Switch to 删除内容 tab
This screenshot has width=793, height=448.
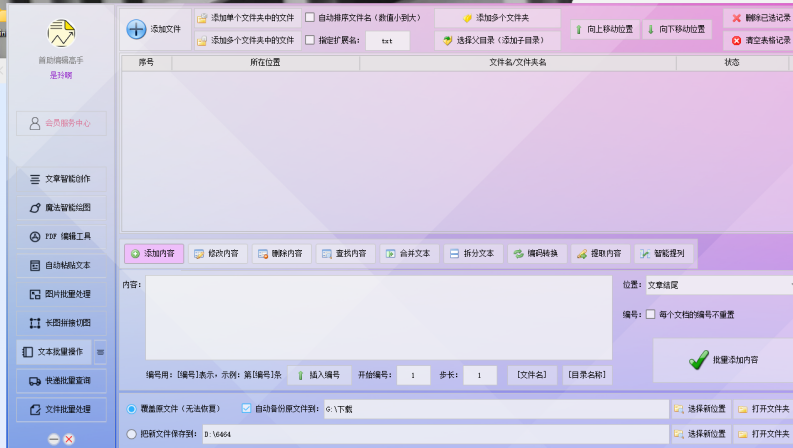click(x=281, y=253)
